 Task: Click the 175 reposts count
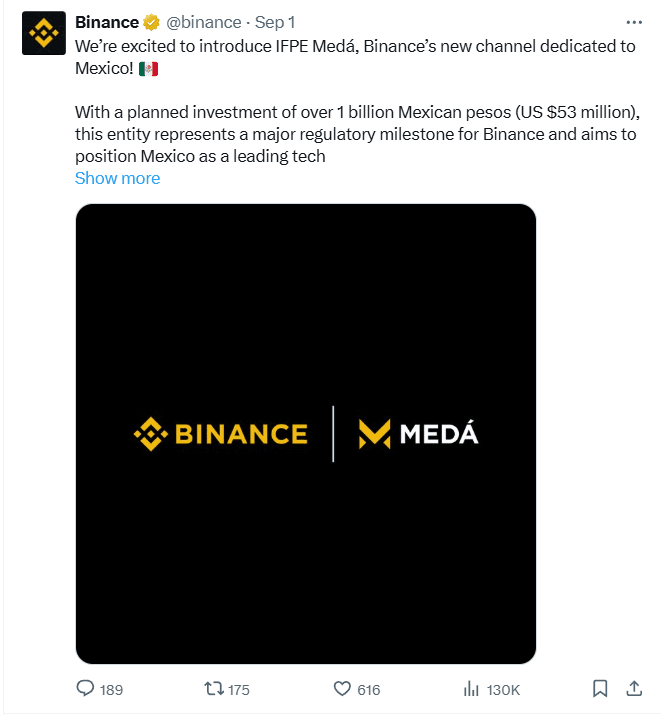point(238,689)
